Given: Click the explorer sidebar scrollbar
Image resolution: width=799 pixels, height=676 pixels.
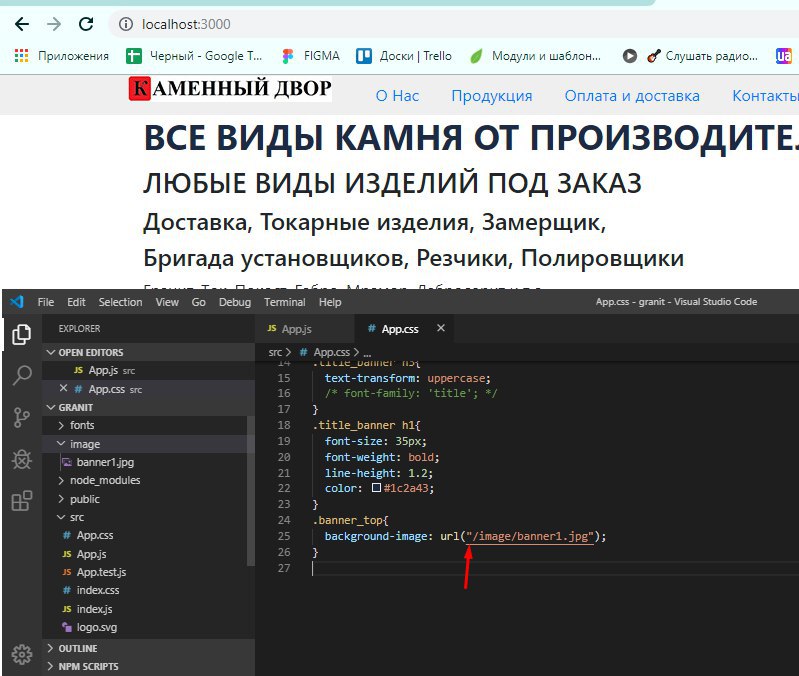Looking at the screenshot, I should (251, 490).
